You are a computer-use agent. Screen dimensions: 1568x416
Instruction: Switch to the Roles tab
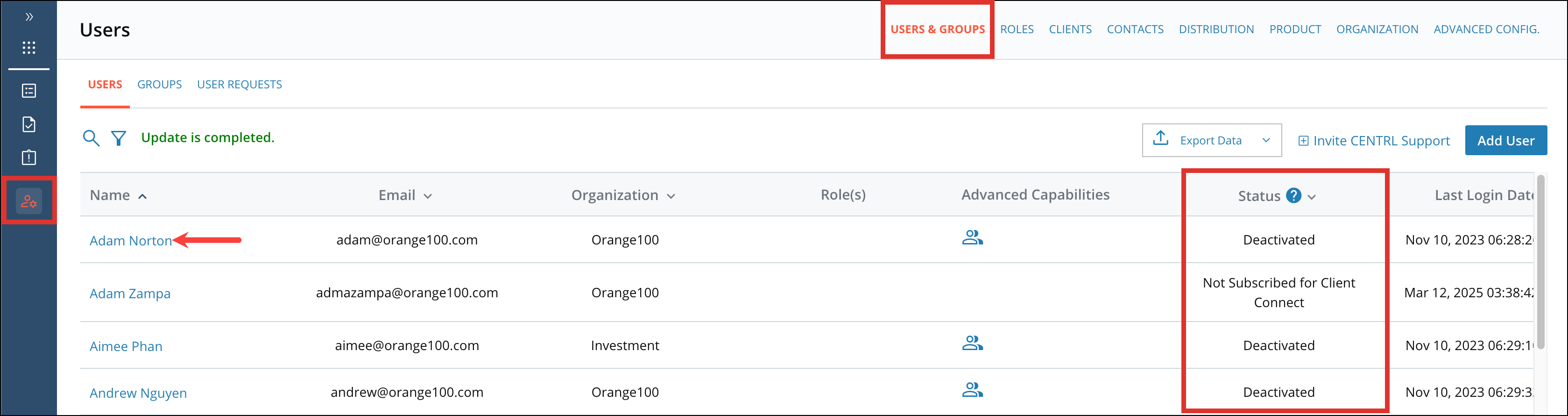[x=1017, y=29]
